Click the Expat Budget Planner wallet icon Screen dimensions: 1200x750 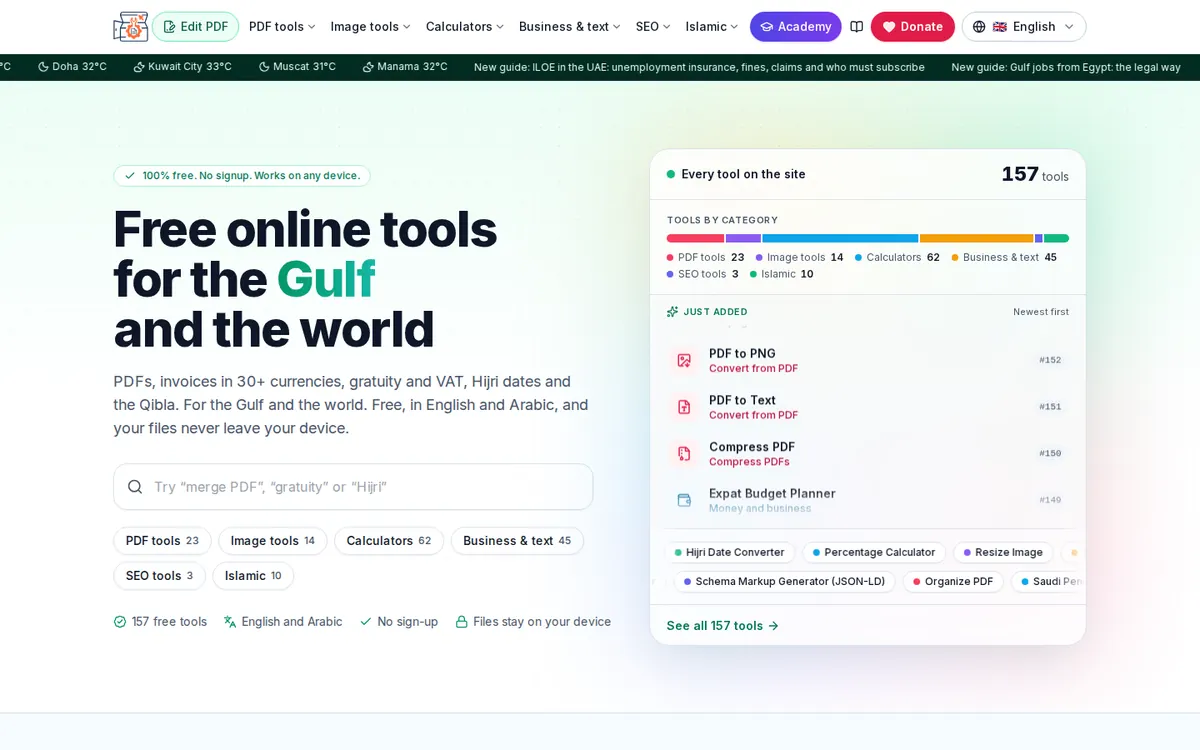[684, 500]
